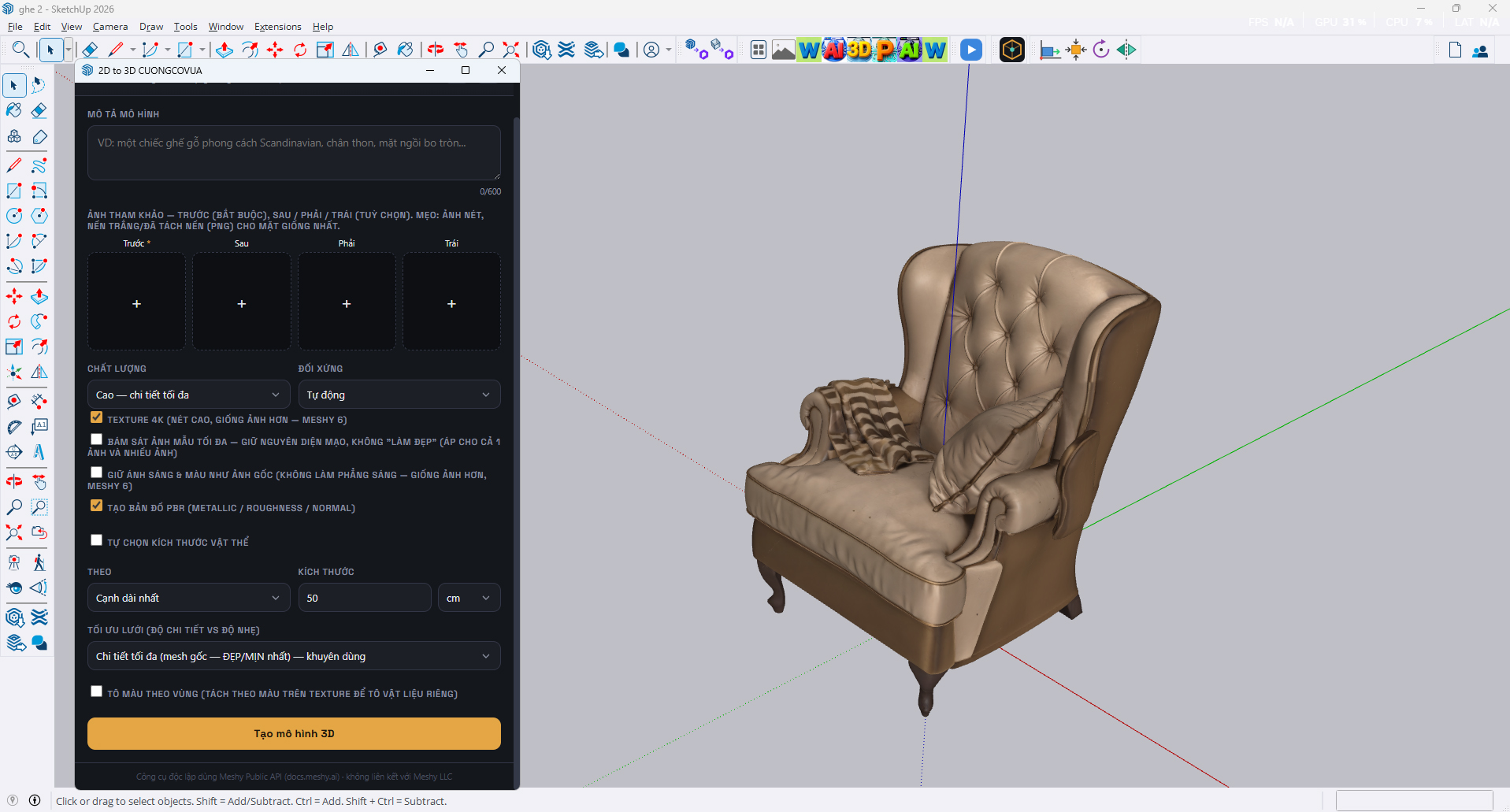Screen dimensions: 1510x812
Task: Click the grid squares extension icon
Action: click(x=759, y=50)
